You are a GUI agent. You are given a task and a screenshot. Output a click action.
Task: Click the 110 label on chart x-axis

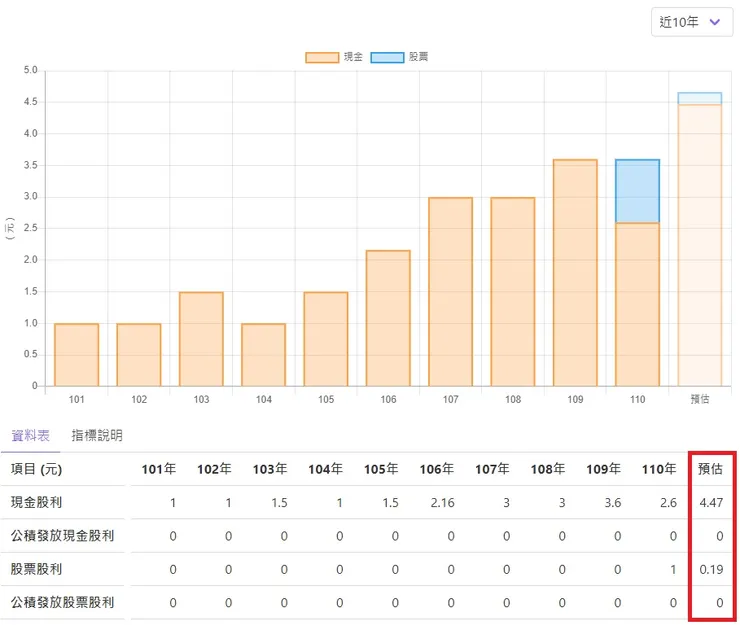coord(638,399)
